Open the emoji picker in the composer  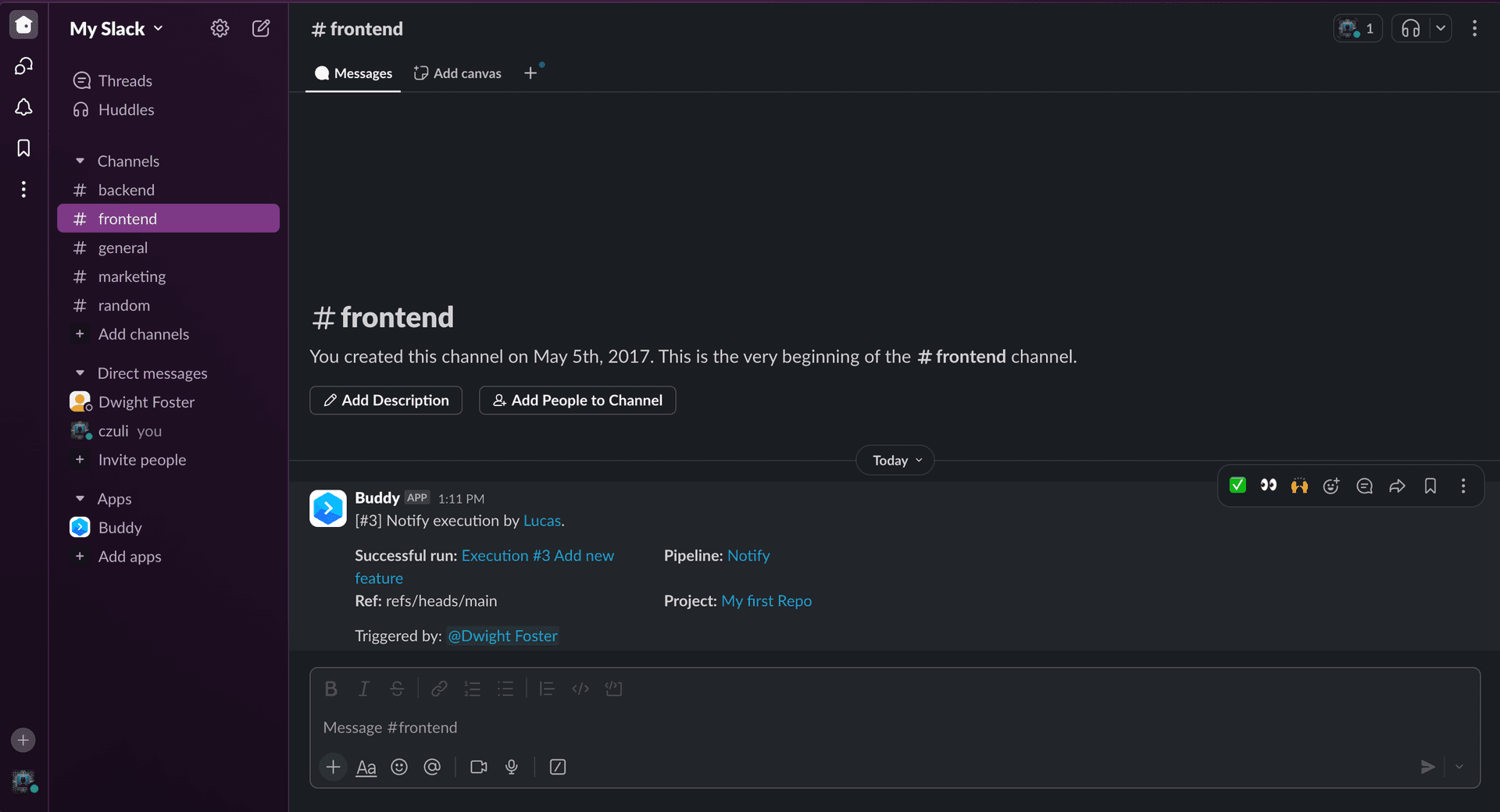(x=399, y=767)
